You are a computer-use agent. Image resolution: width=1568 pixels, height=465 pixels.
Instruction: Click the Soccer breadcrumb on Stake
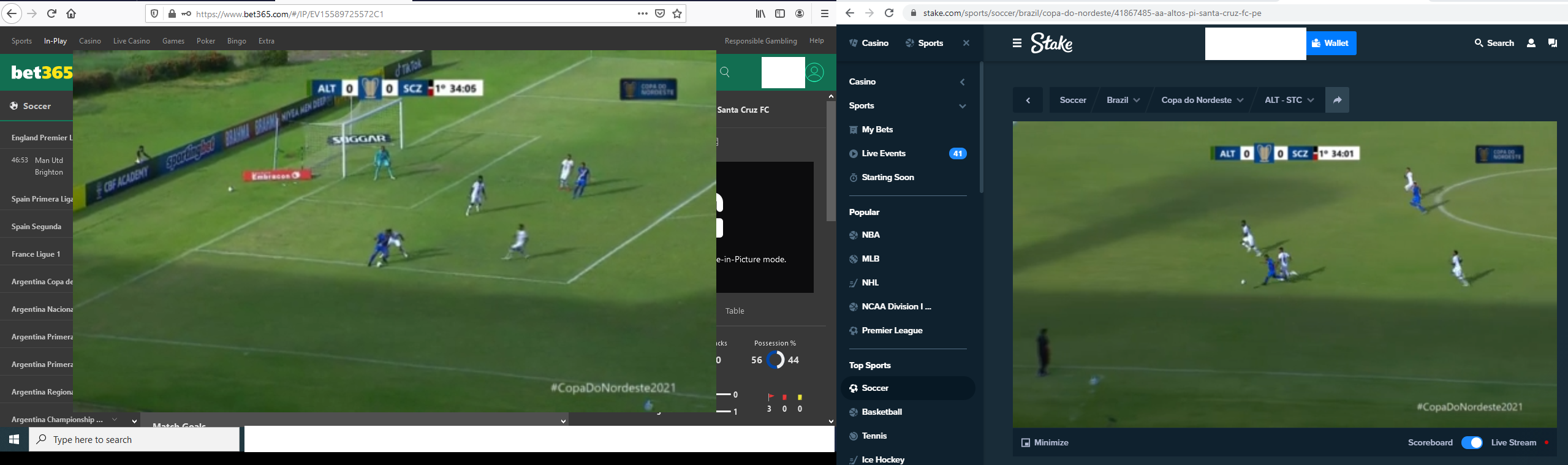(x=1073, y=100)
